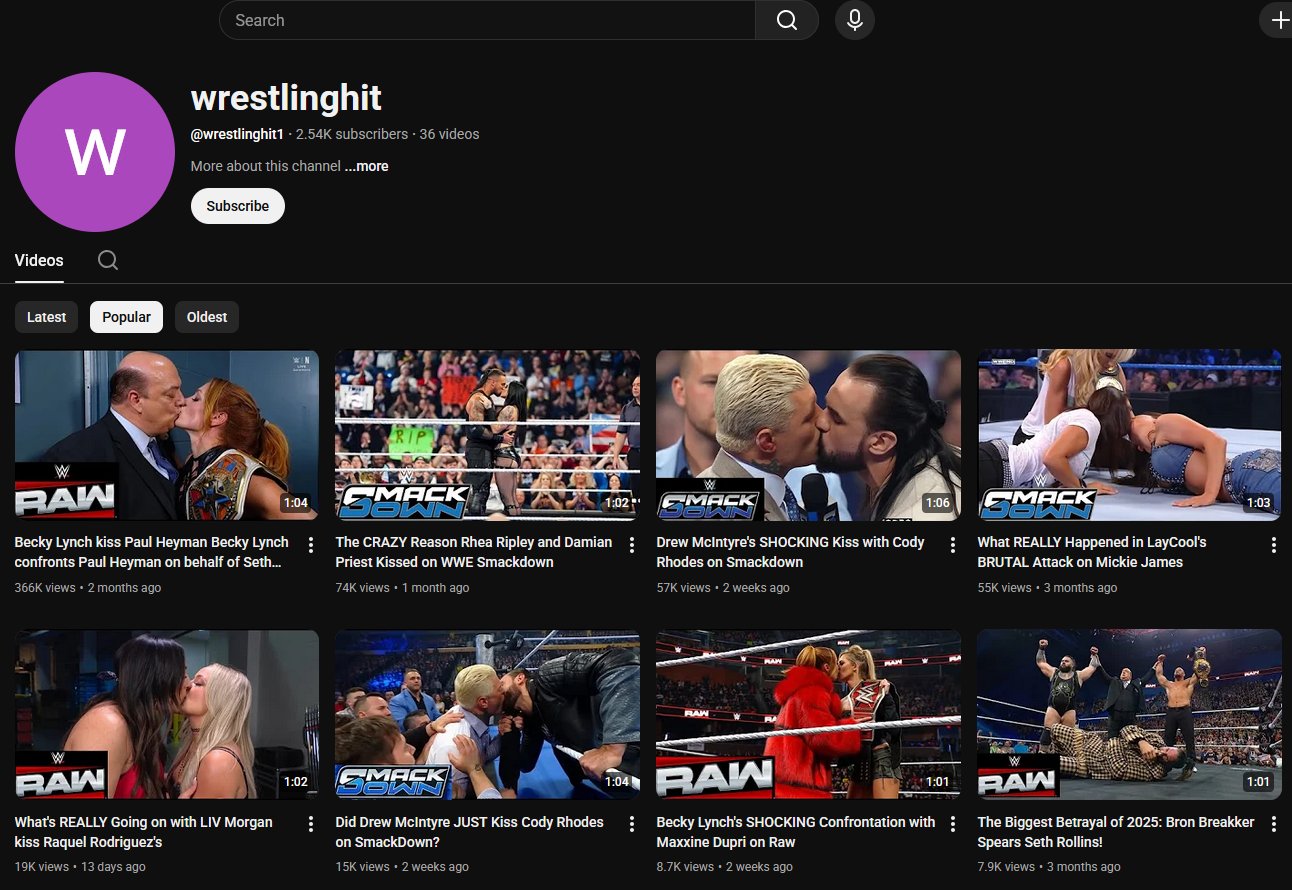Open options menu for Did Drew McIntyre JUST Kiss video
1292x890 pixels.
coord(632,825)
